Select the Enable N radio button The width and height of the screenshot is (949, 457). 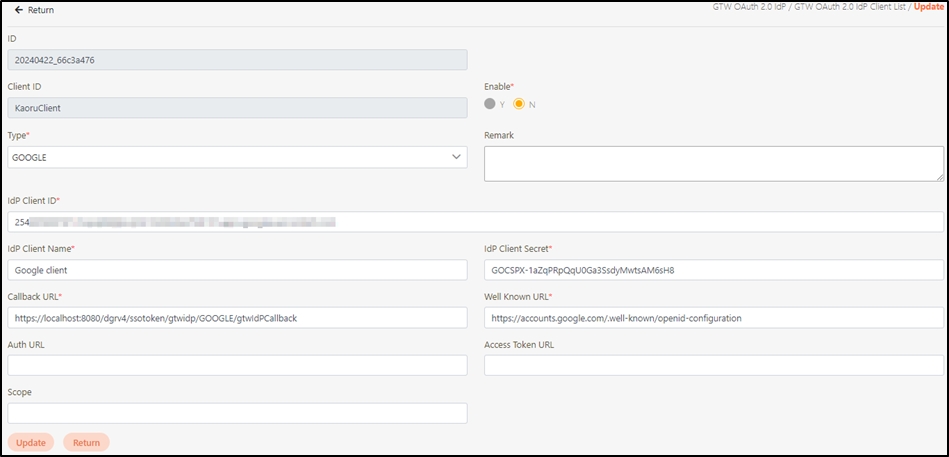[x=519, y=104]
